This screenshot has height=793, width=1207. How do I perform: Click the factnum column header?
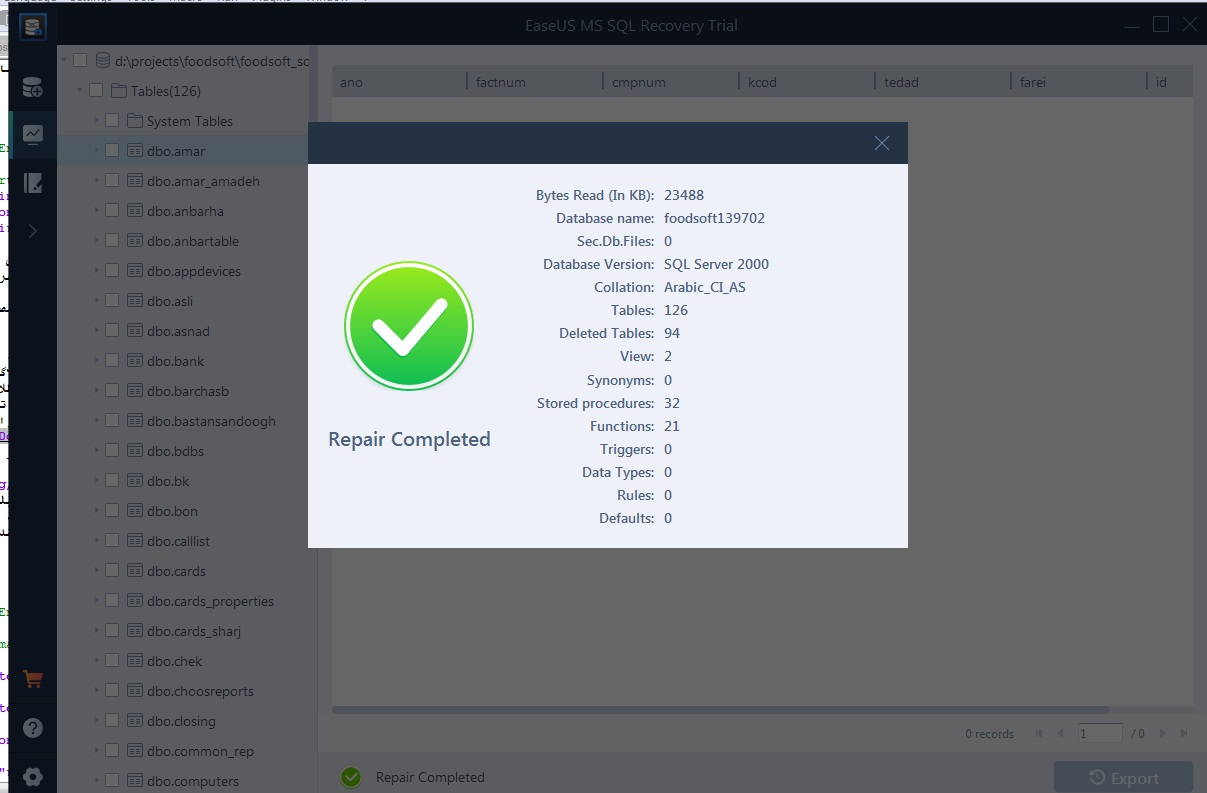click(x=535, y=82)
